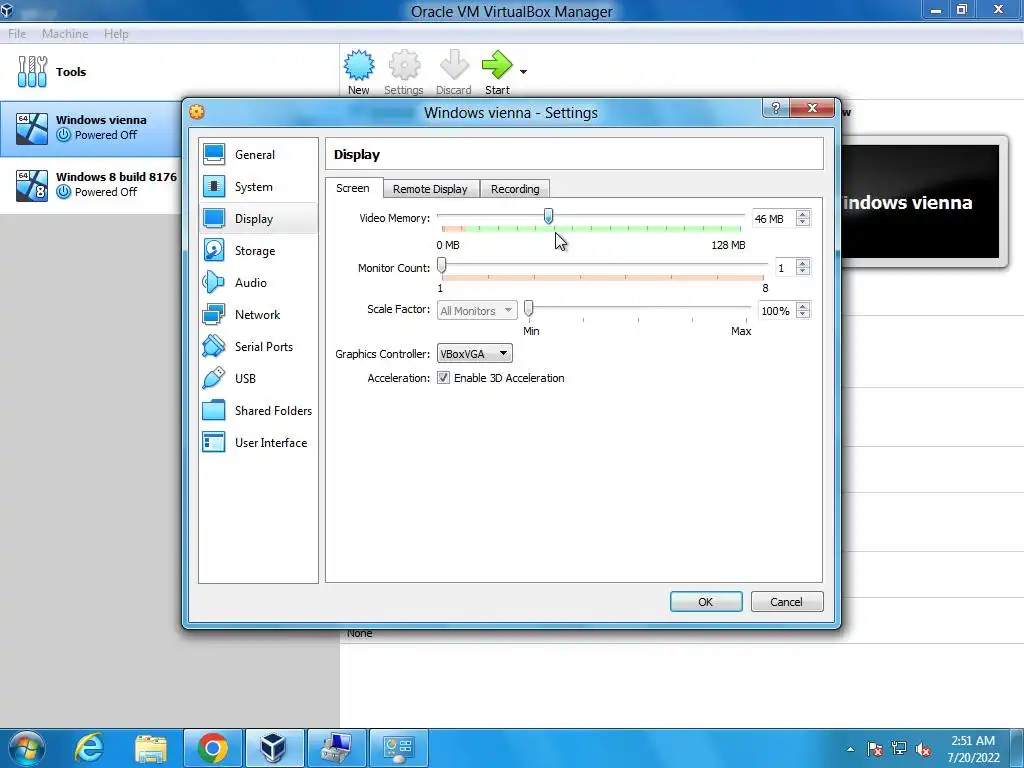Switch to the Recording tab

[x=515, y=189]
